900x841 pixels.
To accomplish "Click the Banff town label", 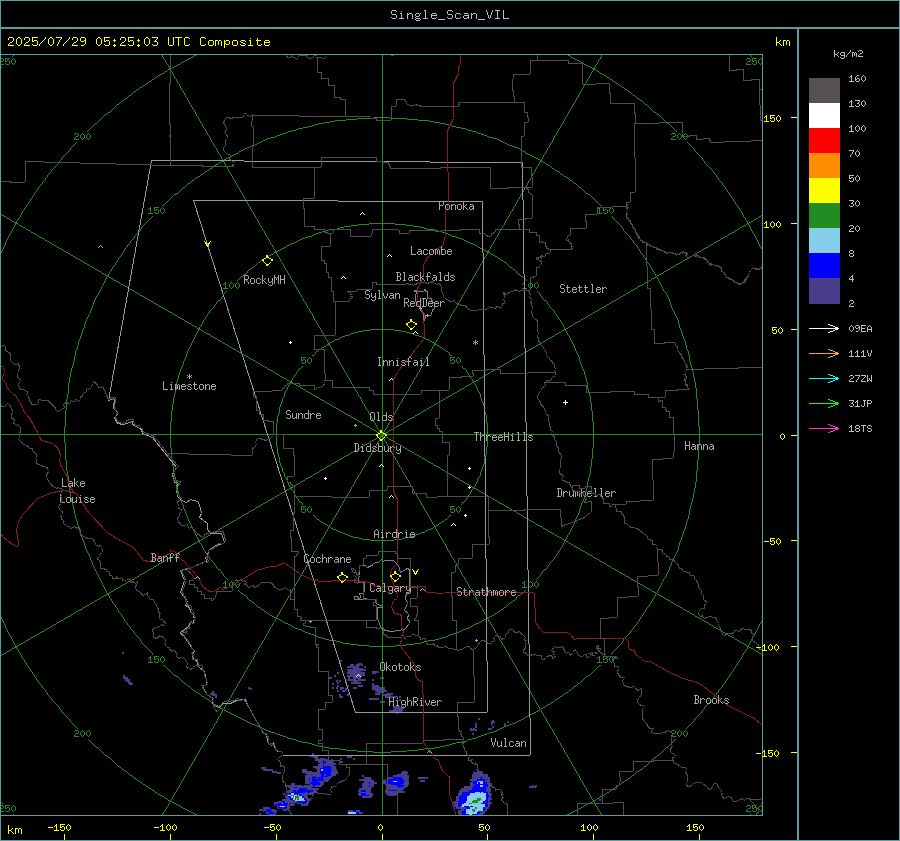I will coord(165,557).
